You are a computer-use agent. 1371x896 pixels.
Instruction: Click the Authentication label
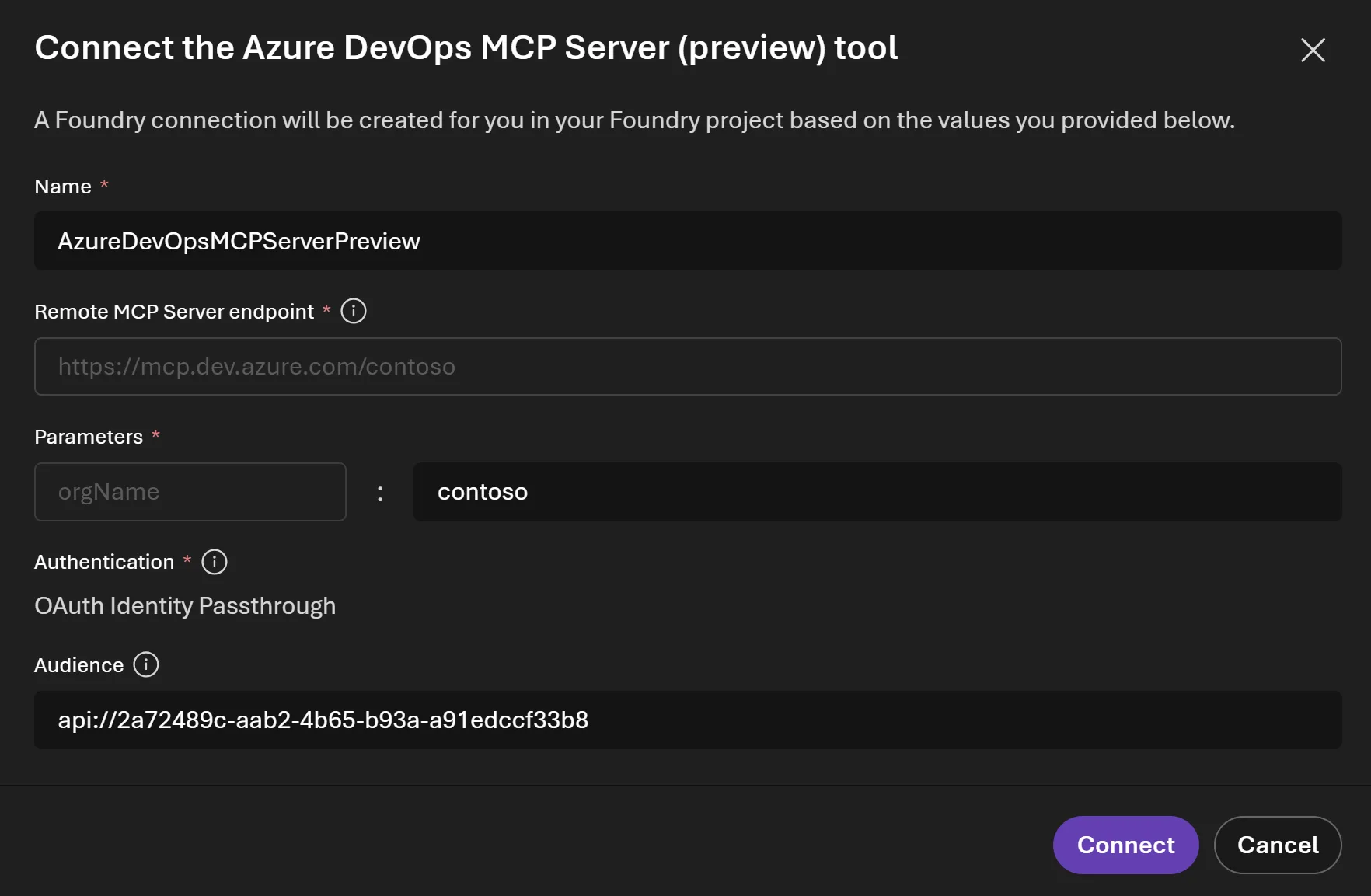[104, 563]
